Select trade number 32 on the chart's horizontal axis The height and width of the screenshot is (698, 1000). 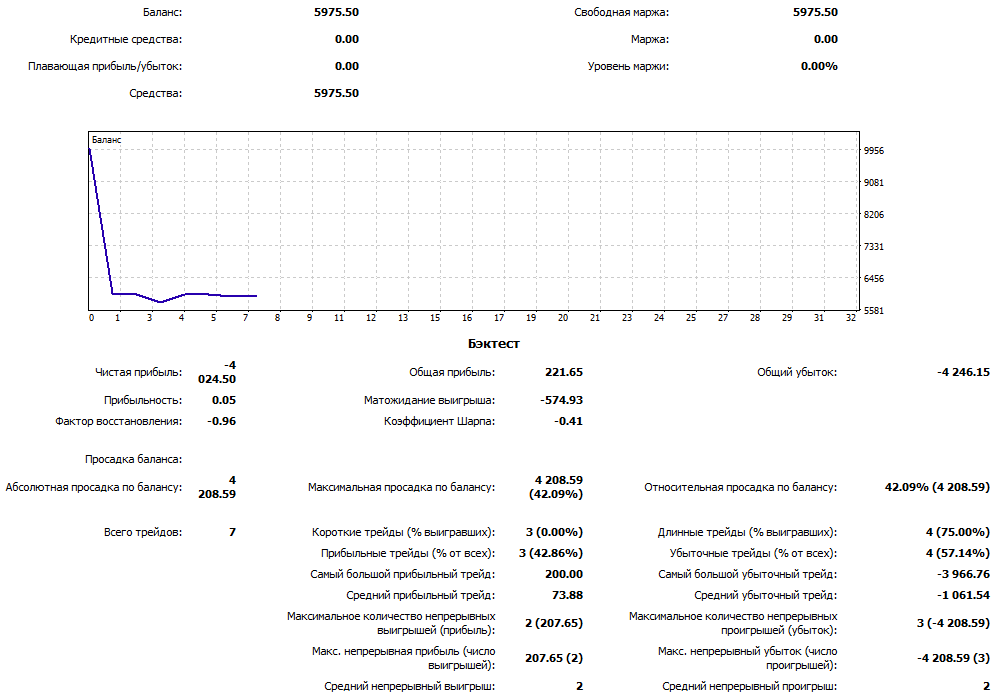[850, 318]
